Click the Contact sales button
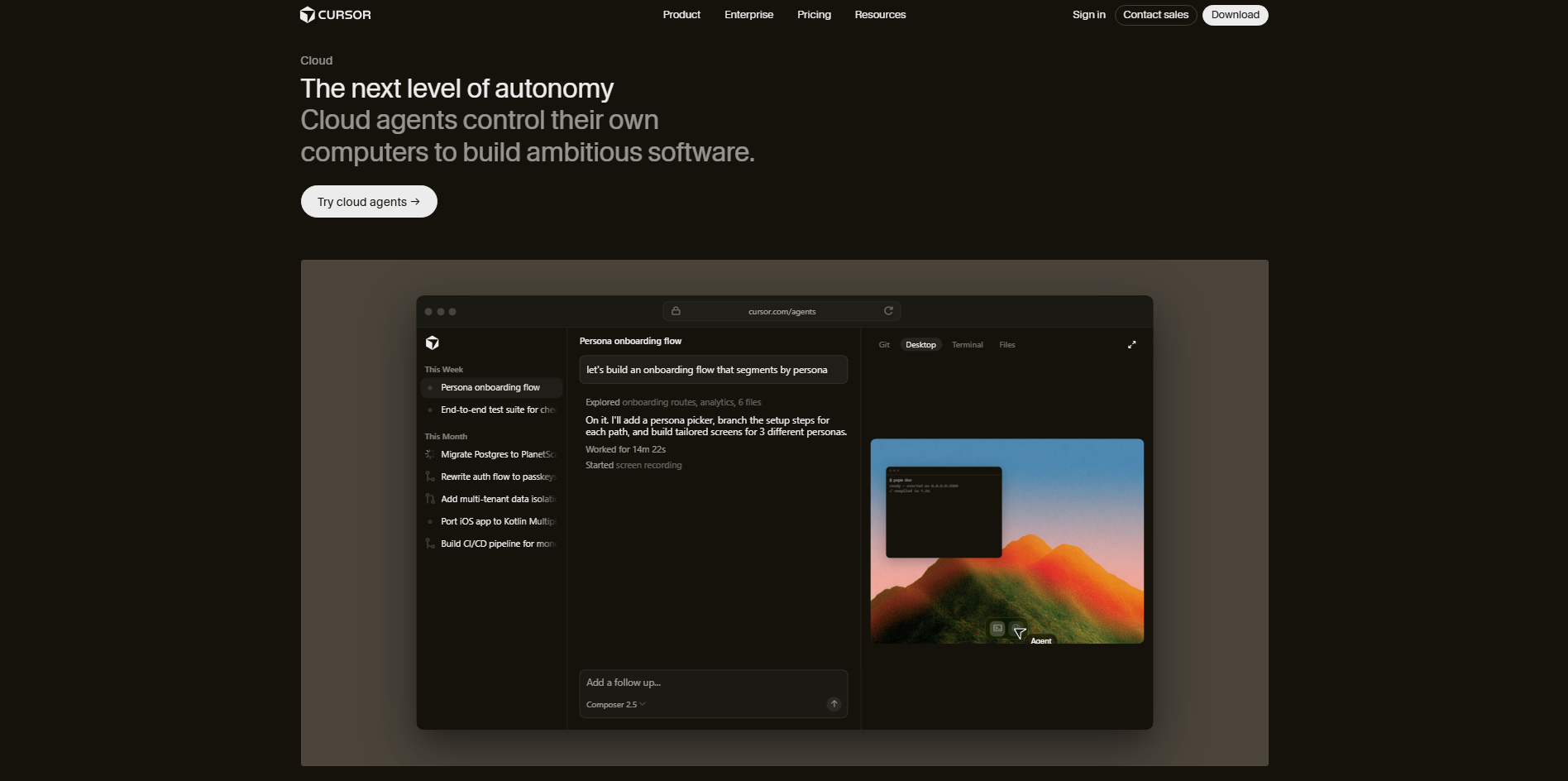The width and height of the screenshot is (1568, 781). point(1156,15)
